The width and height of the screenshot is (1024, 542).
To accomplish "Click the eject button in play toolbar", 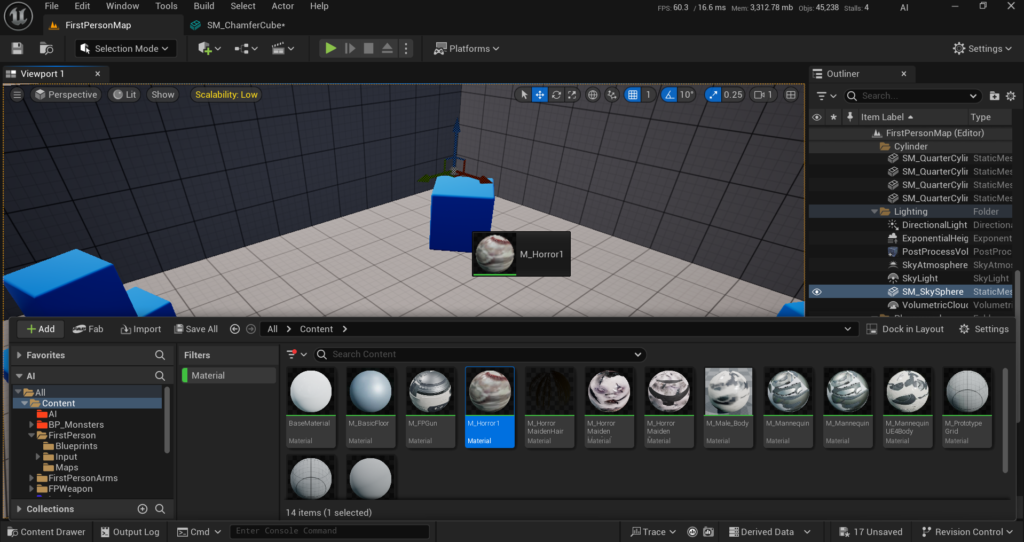I will point(387,48).
